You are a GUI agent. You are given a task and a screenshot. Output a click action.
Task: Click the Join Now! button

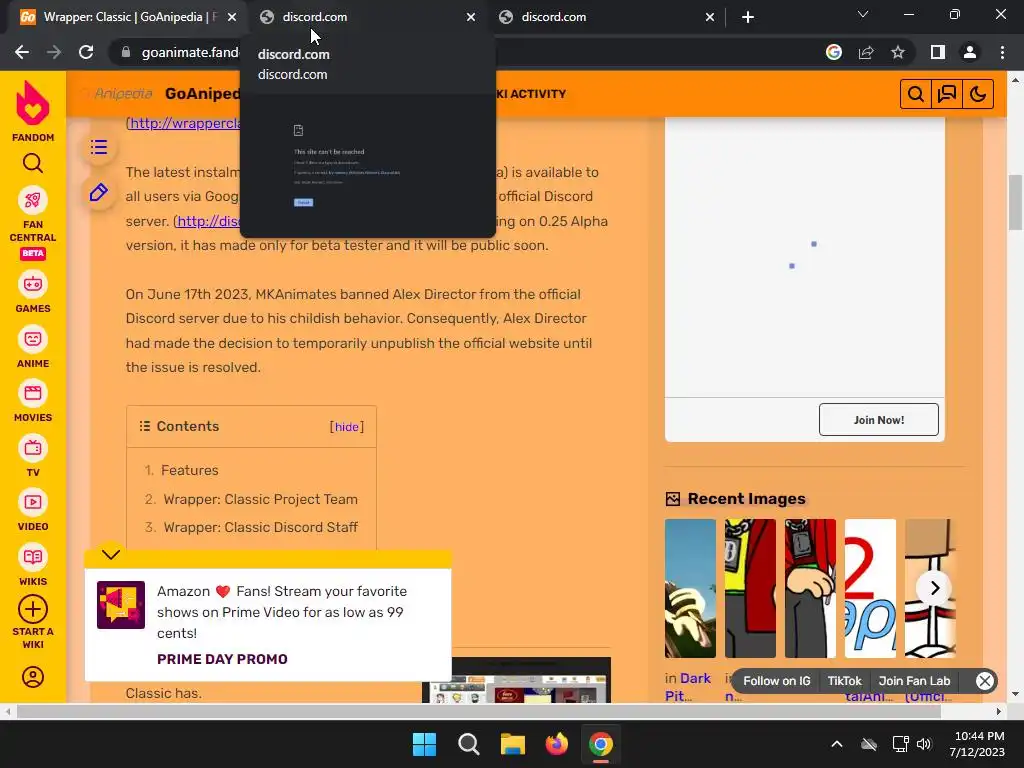(878, 420)
